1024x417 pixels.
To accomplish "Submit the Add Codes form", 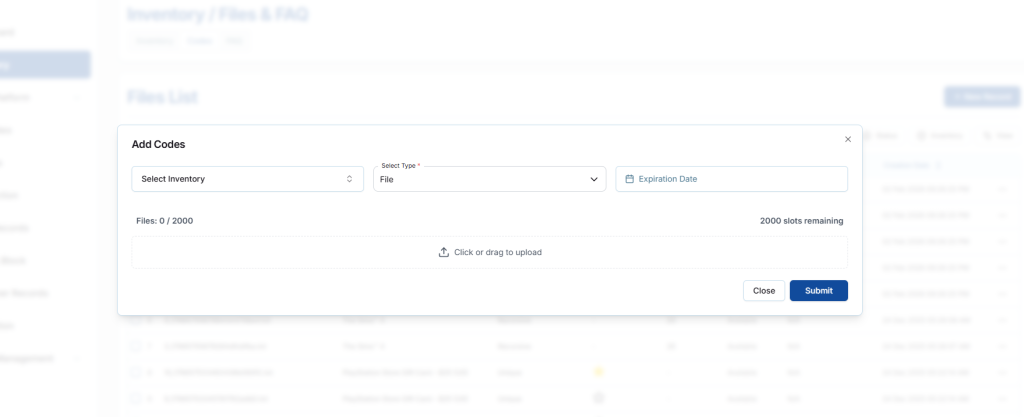I will (x=818, y=290).
